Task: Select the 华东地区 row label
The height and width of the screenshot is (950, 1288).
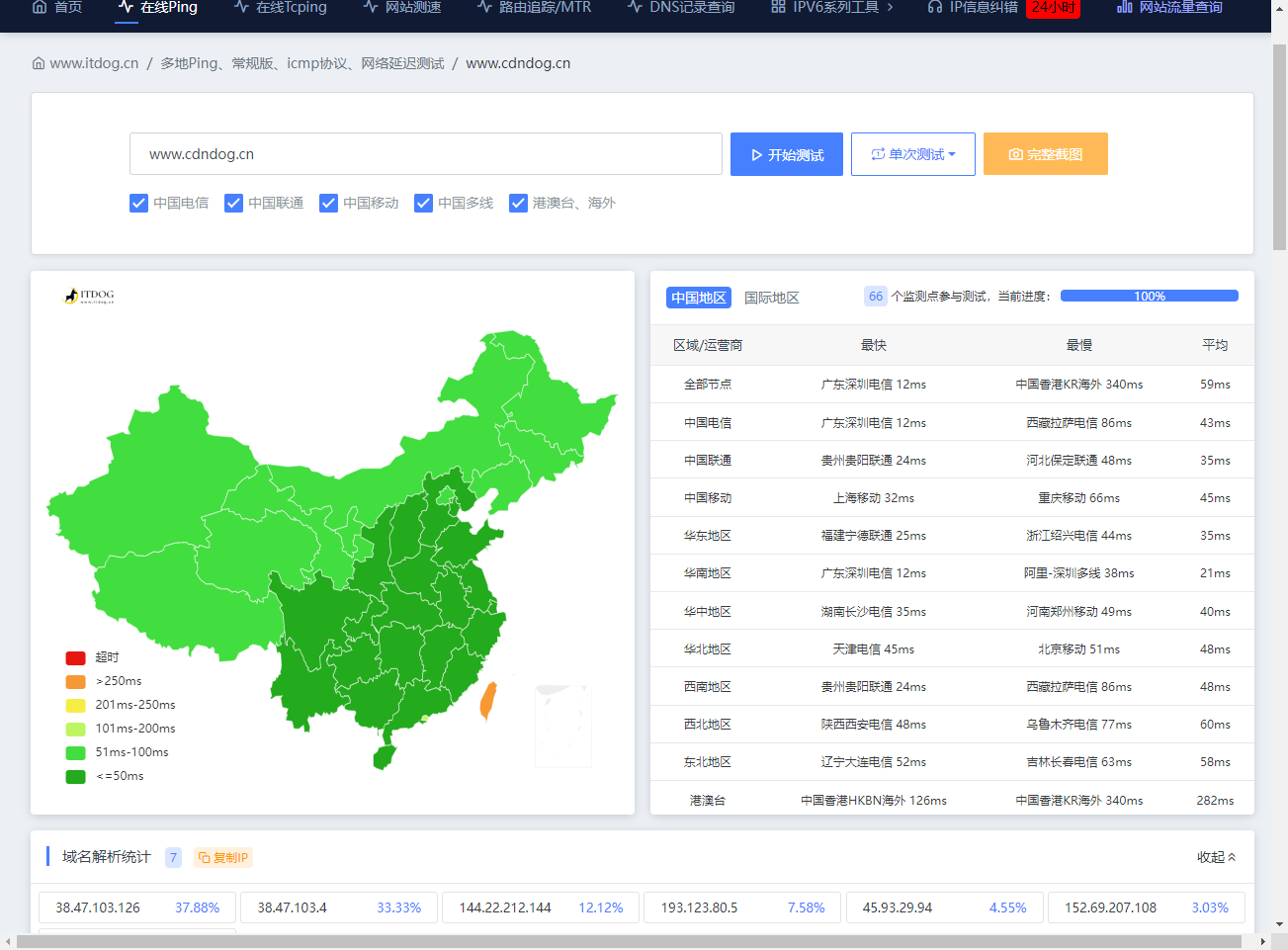Action: [x=708, y=536]
